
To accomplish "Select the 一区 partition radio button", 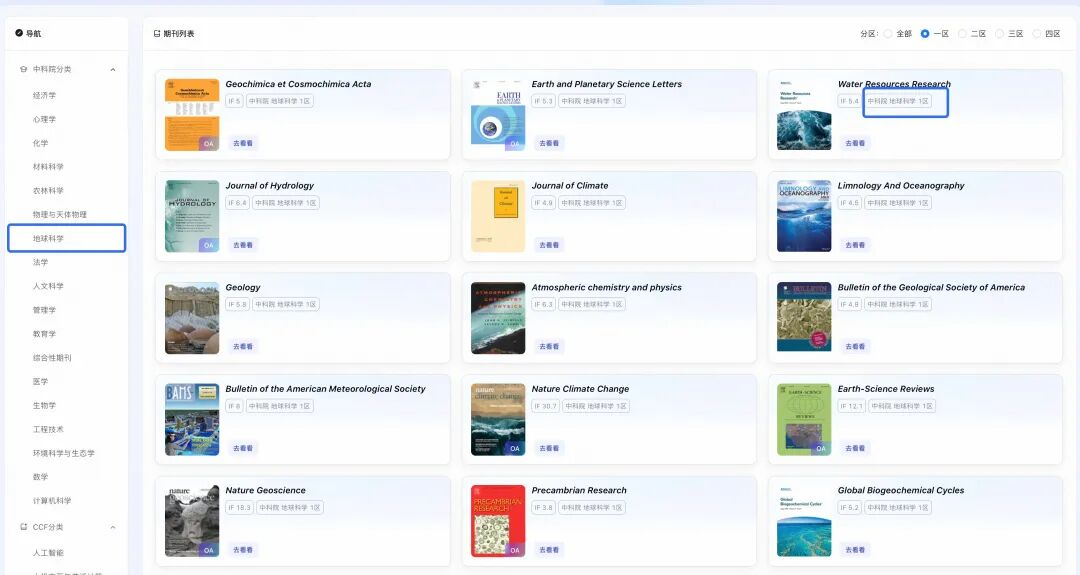I will coord(925,33).
